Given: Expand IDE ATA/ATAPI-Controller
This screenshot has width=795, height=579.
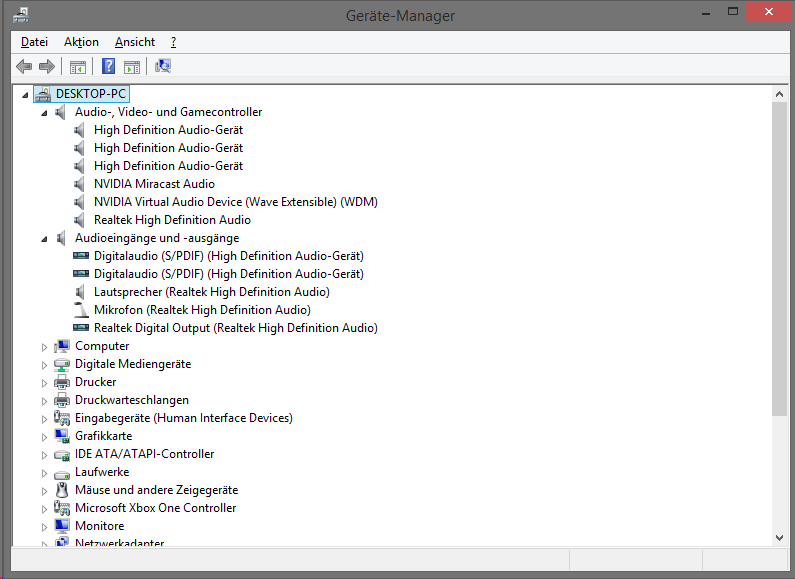Looking at the screenshot, I should 44,455.
